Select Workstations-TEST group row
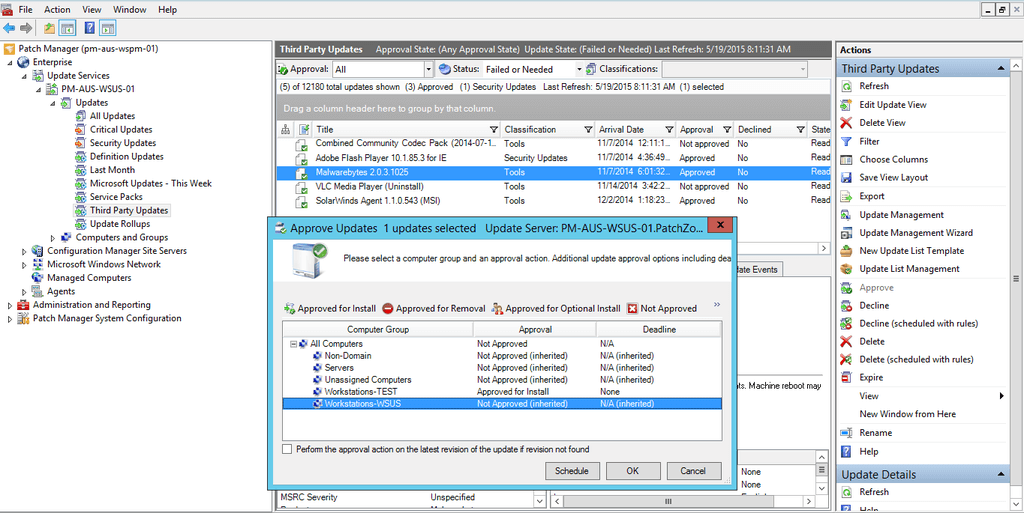 502,392
